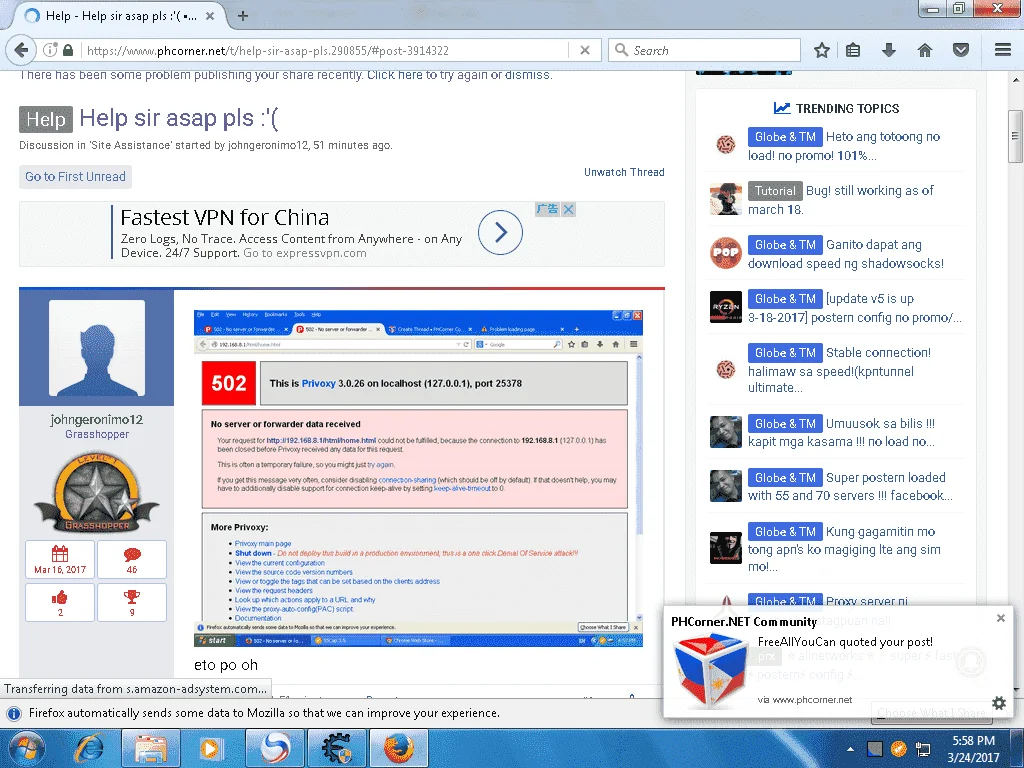Close the Fastest VPN ad
Screen dimensions: 1024x768
pos(569,209)
